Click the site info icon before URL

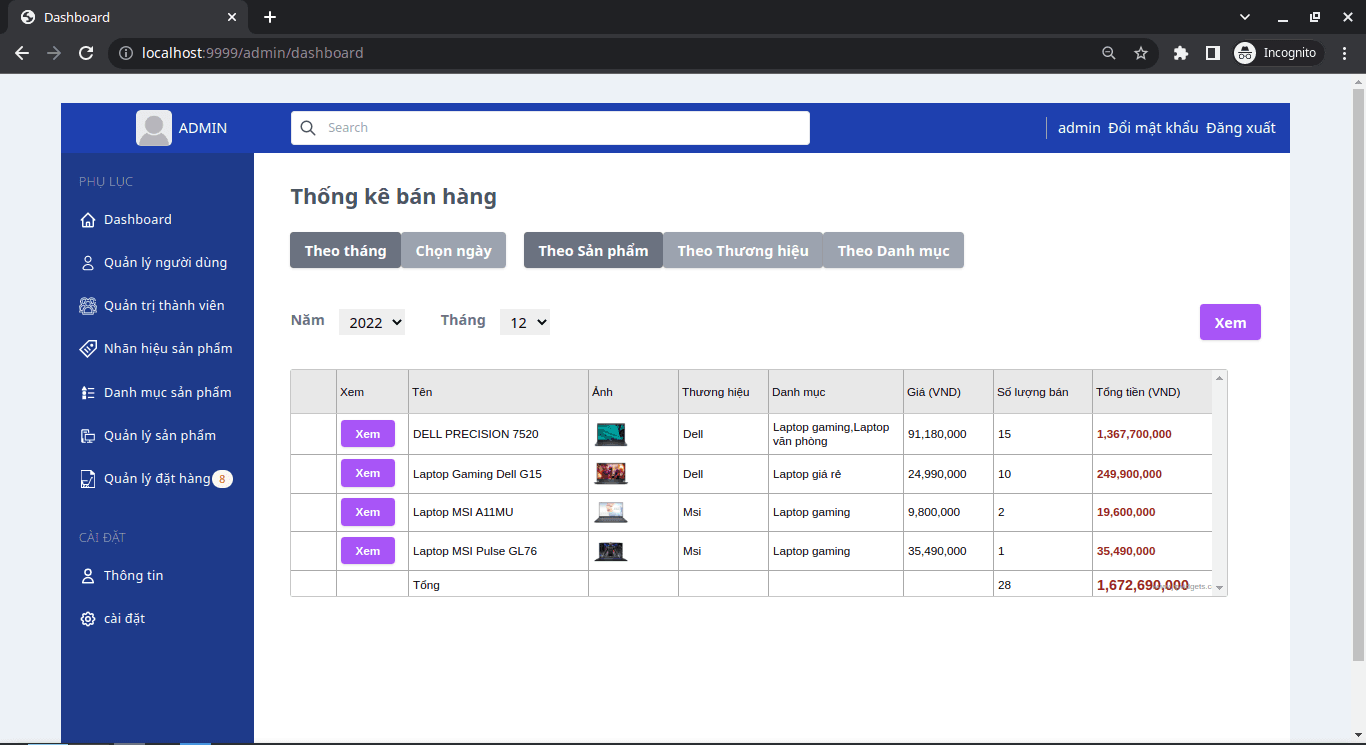click(126, 53)
